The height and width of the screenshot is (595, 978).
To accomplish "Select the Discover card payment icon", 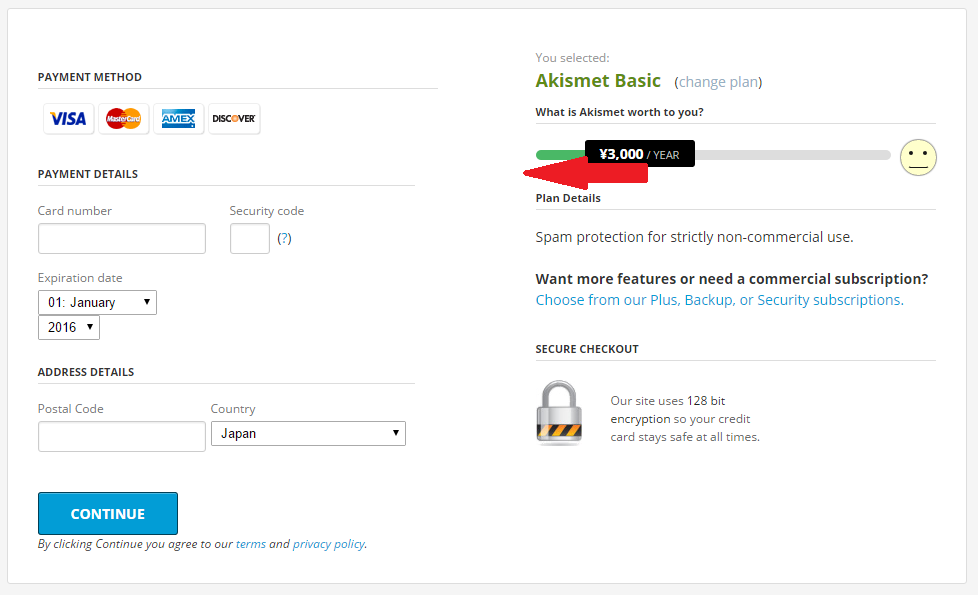I will 233,118.
